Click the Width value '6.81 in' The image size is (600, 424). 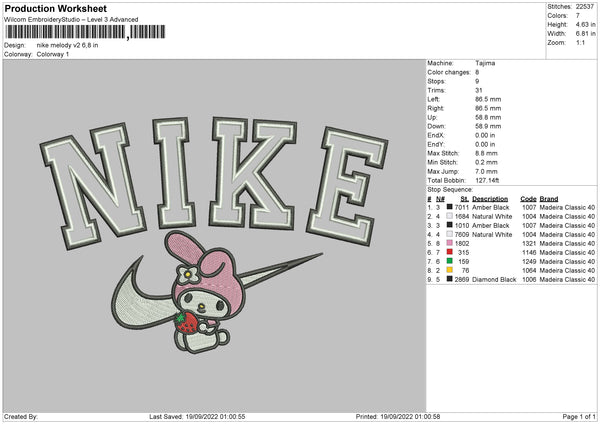click(x=585, y=34)
